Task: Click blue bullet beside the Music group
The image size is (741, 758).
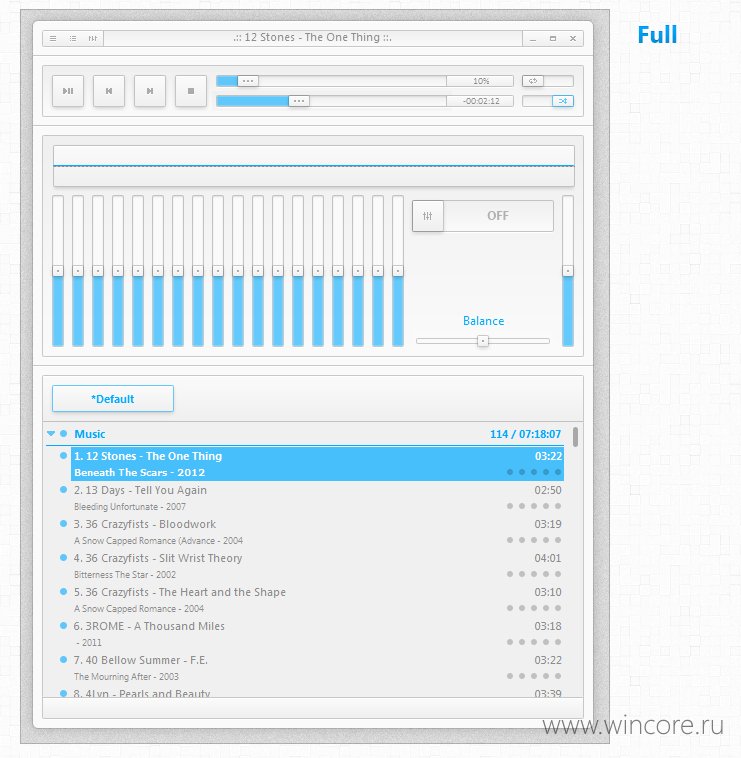Action: click(x=63, y=434)
